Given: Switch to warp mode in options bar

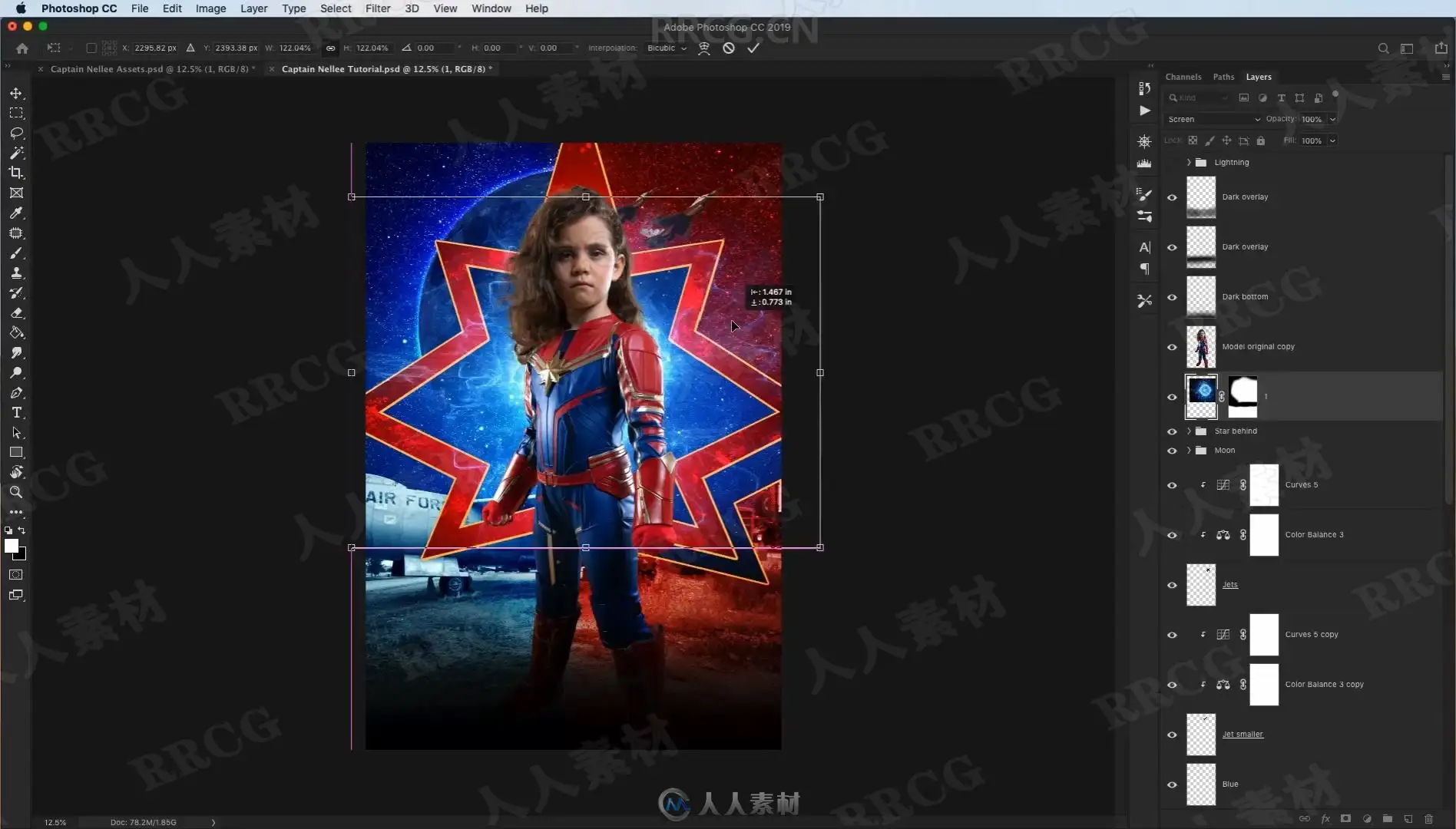Looking at the screenshot, I should [703, 48].
